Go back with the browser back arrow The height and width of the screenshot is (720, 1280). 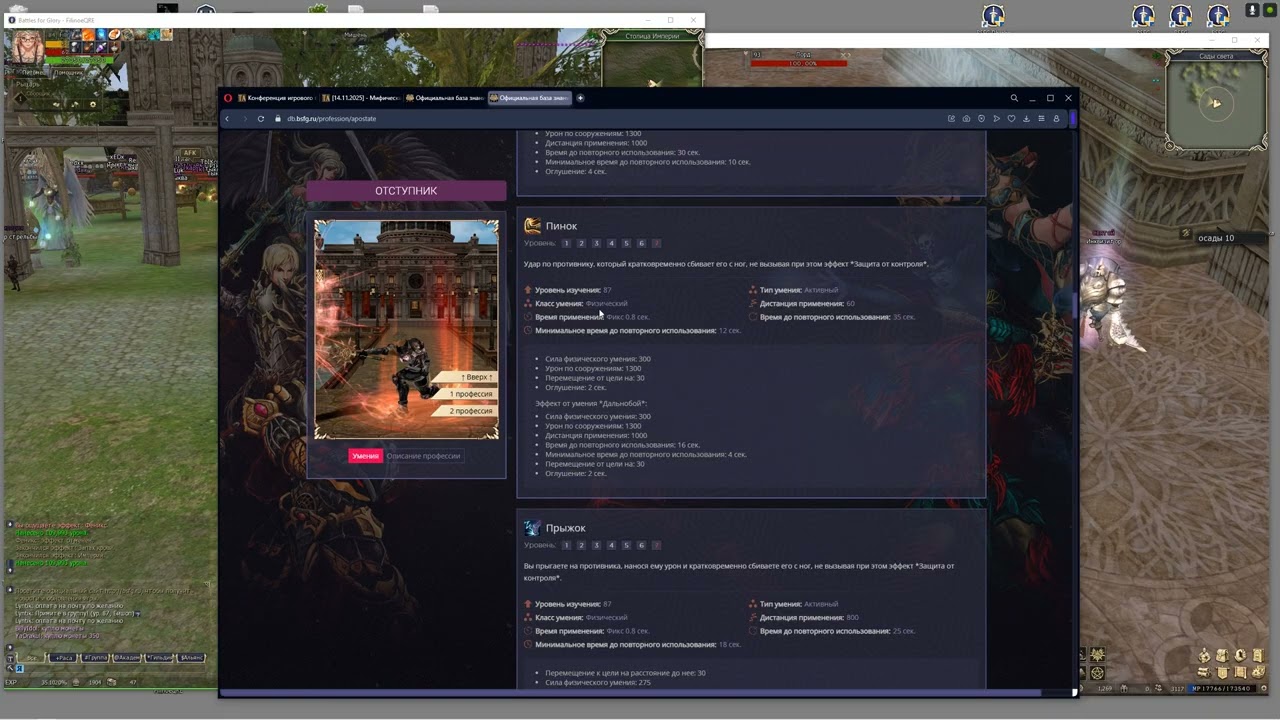227,119
